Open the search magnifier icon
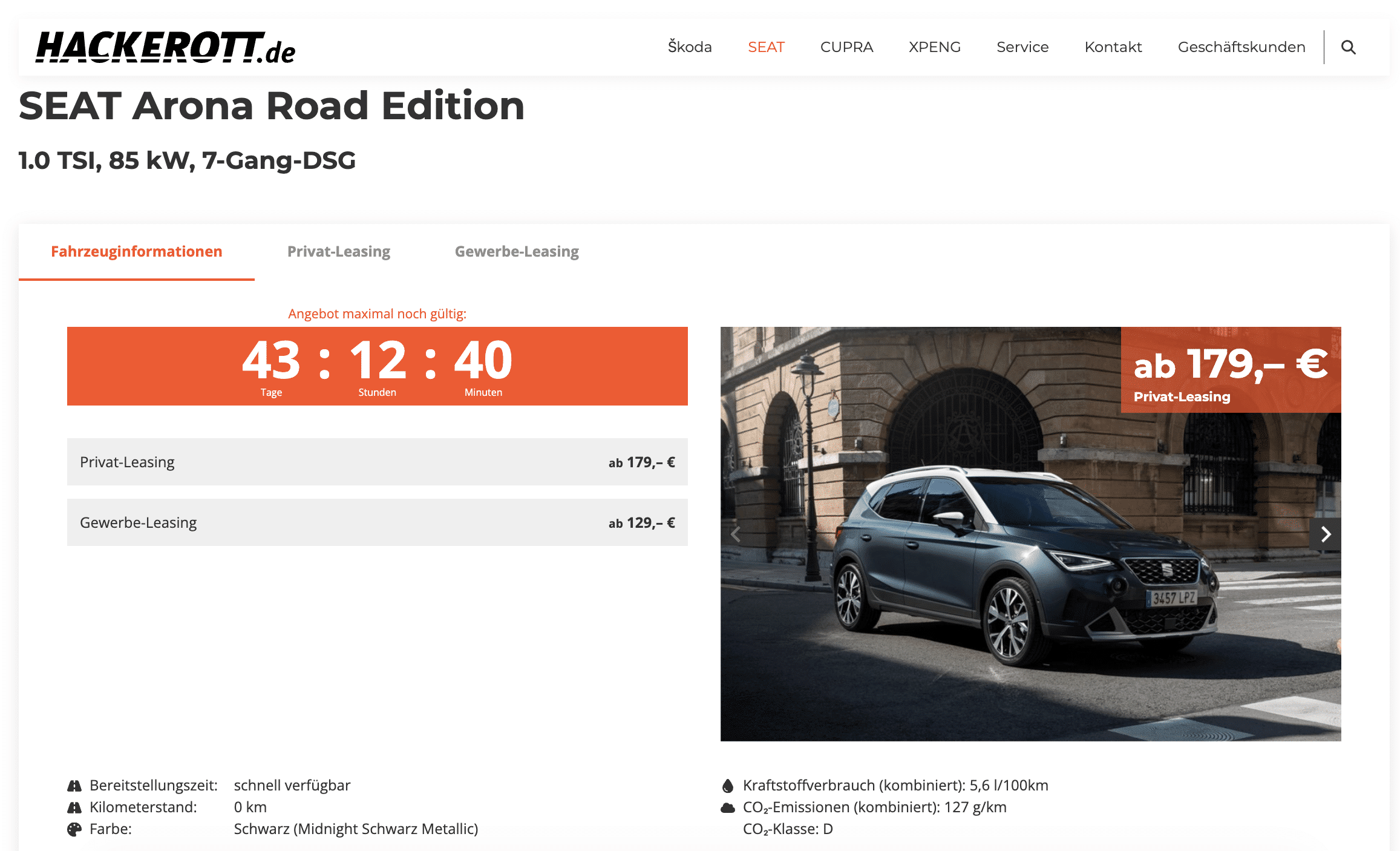 (x=1349, y=47)
